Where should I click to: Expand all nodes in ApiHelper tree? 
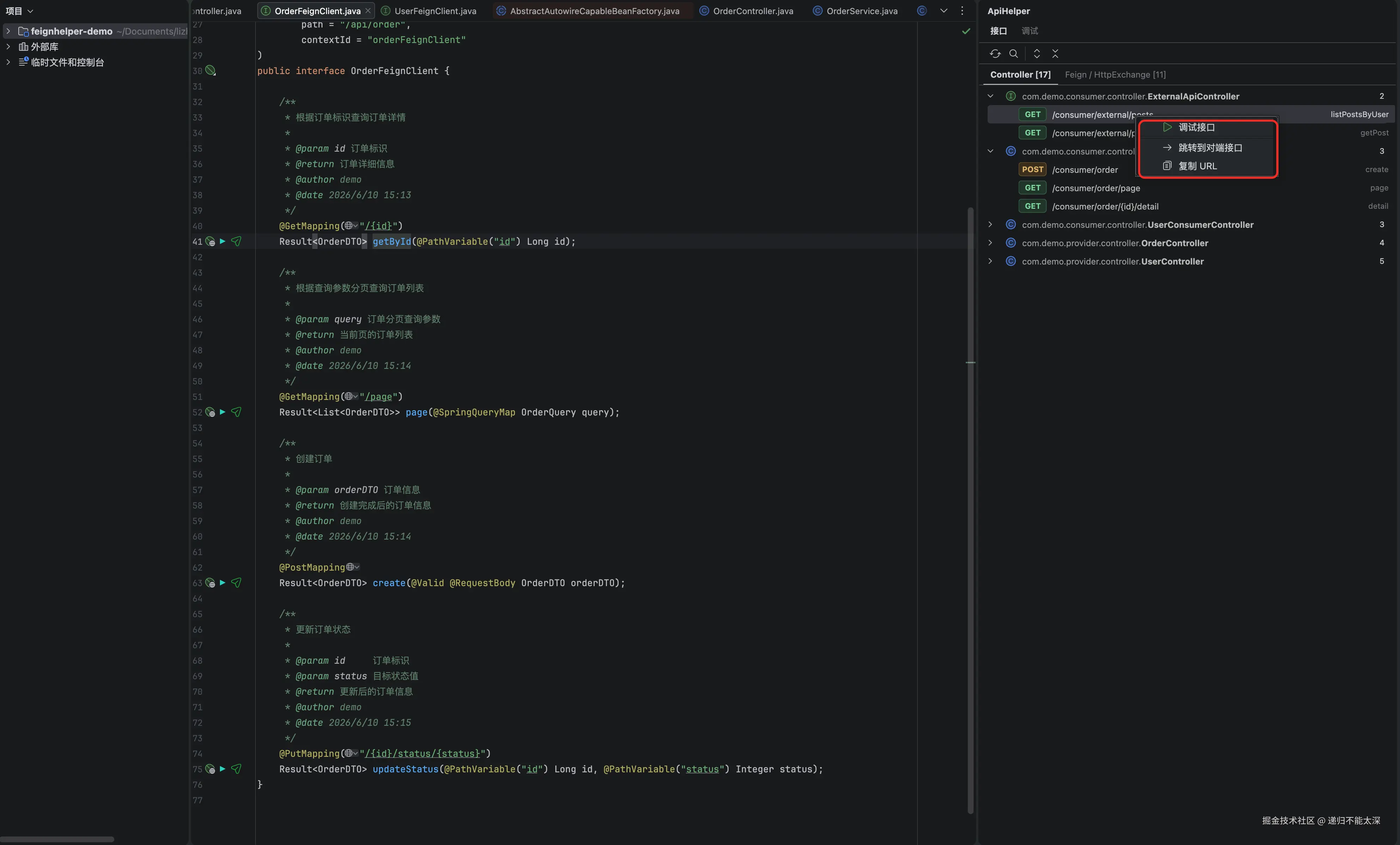1037,54
